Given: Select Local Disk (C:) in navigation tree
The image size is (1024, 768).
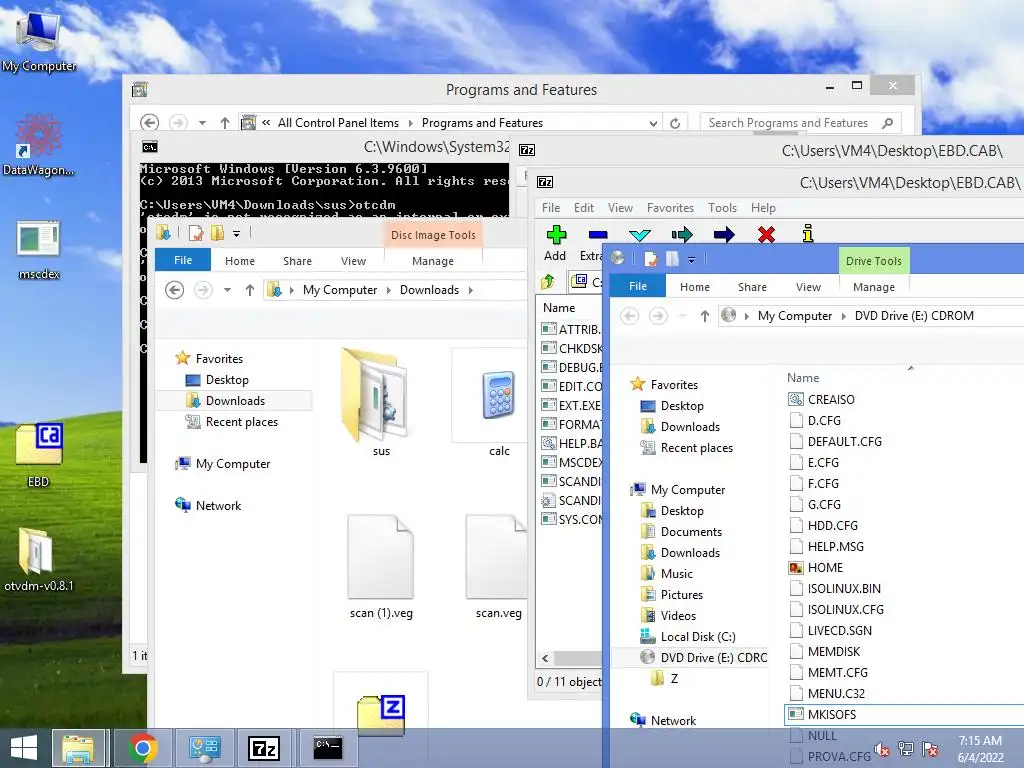Looking at the screenshot, I should click(697, 637).
